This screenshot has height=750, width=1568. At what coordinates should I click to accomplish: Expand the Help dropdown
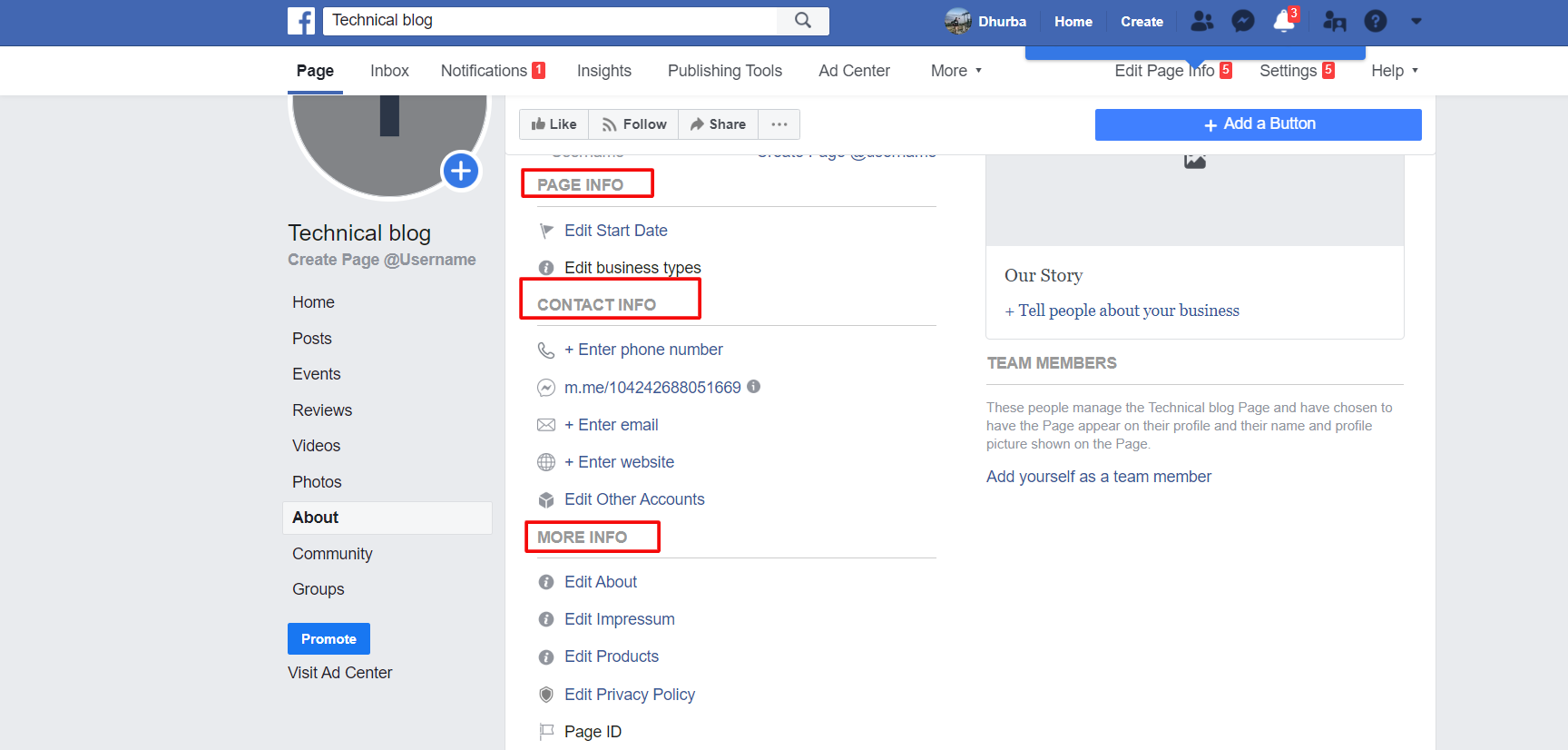1395,71
